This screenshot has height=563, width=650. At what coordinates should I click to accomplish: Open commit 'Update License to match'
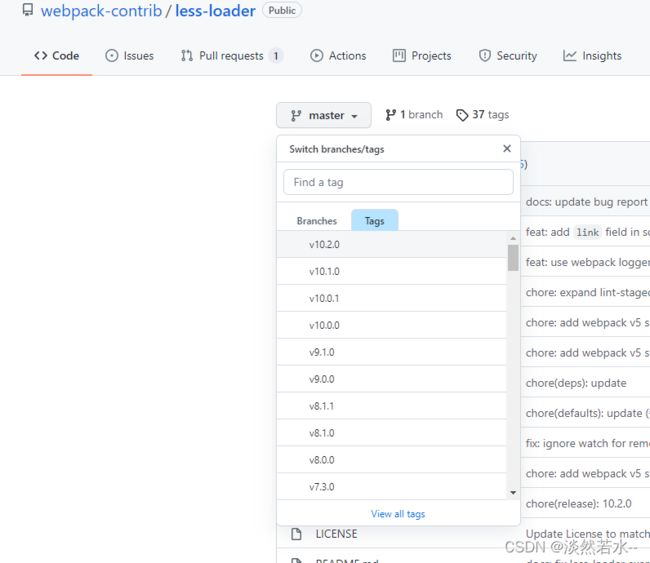(x=587, y=534)
